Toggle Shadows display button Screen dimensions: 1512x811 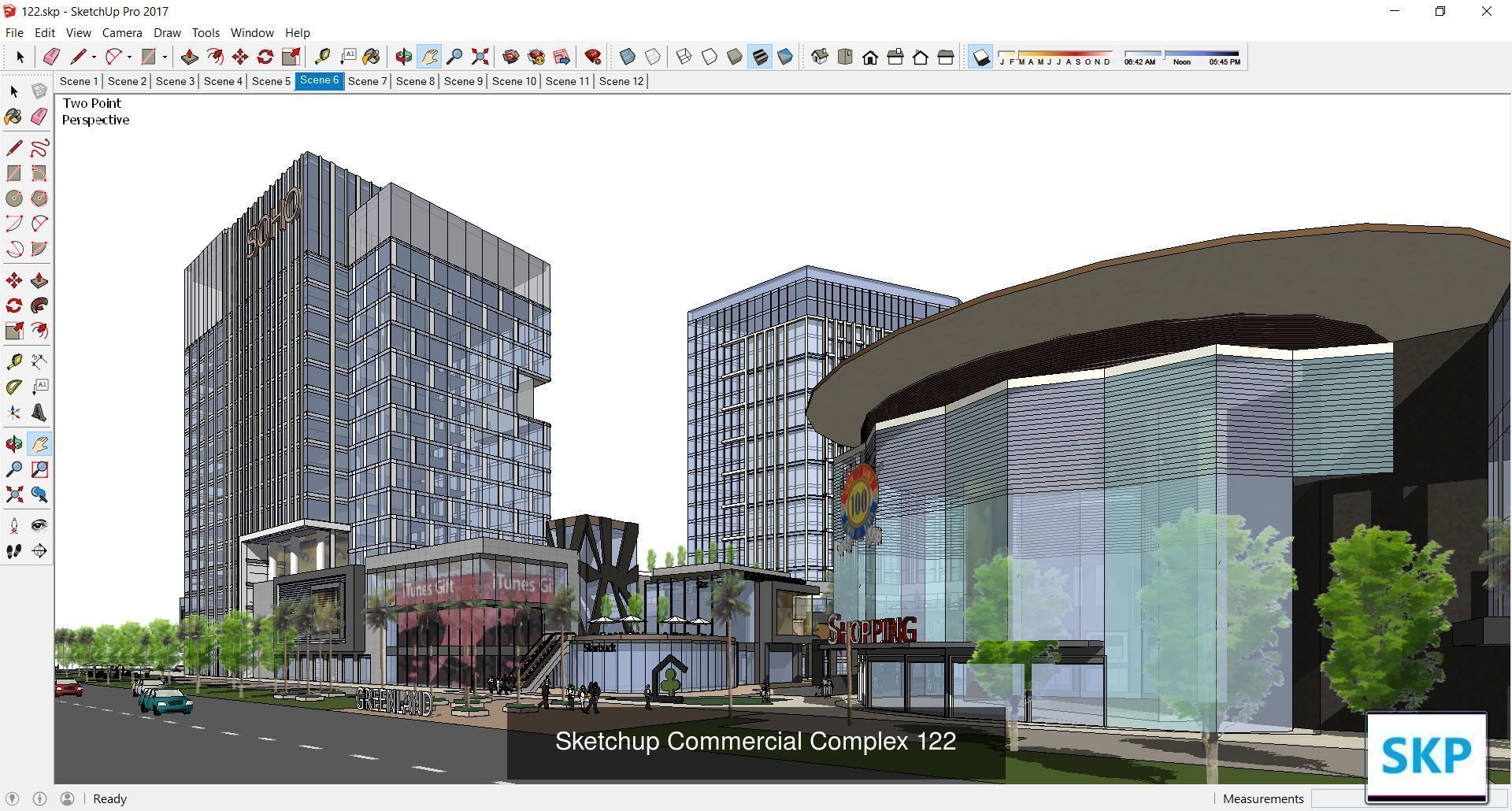point(980,57)
